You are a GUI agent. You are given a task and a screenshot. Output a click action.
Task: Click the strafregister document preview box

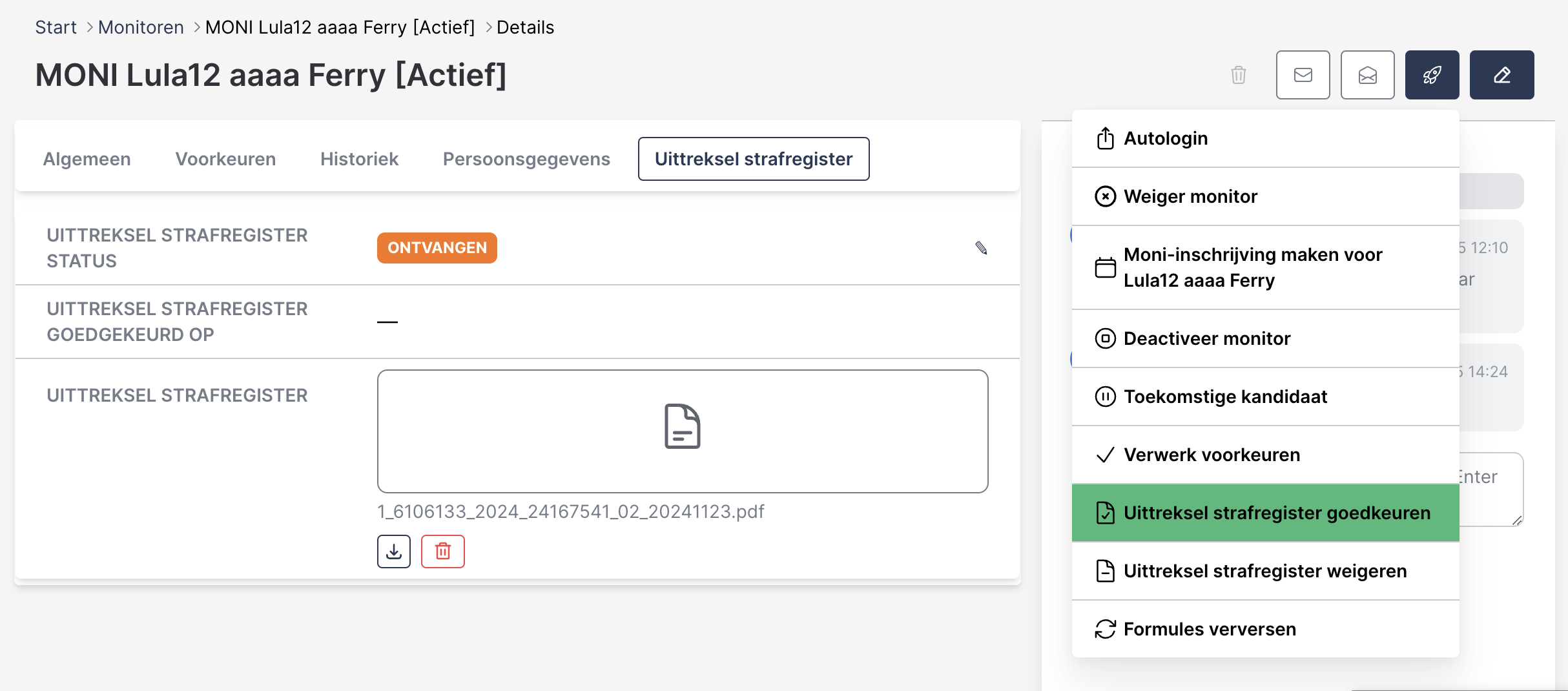[x=683, y=431]
